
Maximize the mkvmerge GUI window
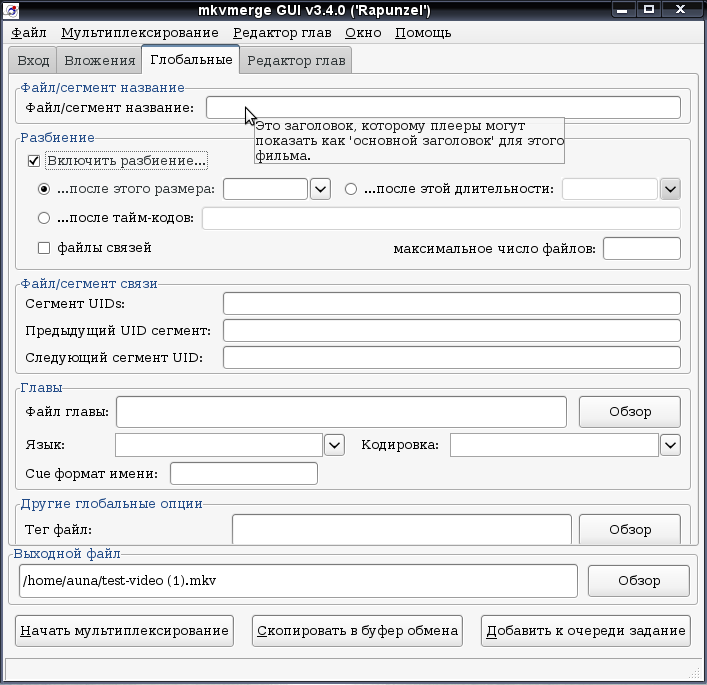[648, 9]
